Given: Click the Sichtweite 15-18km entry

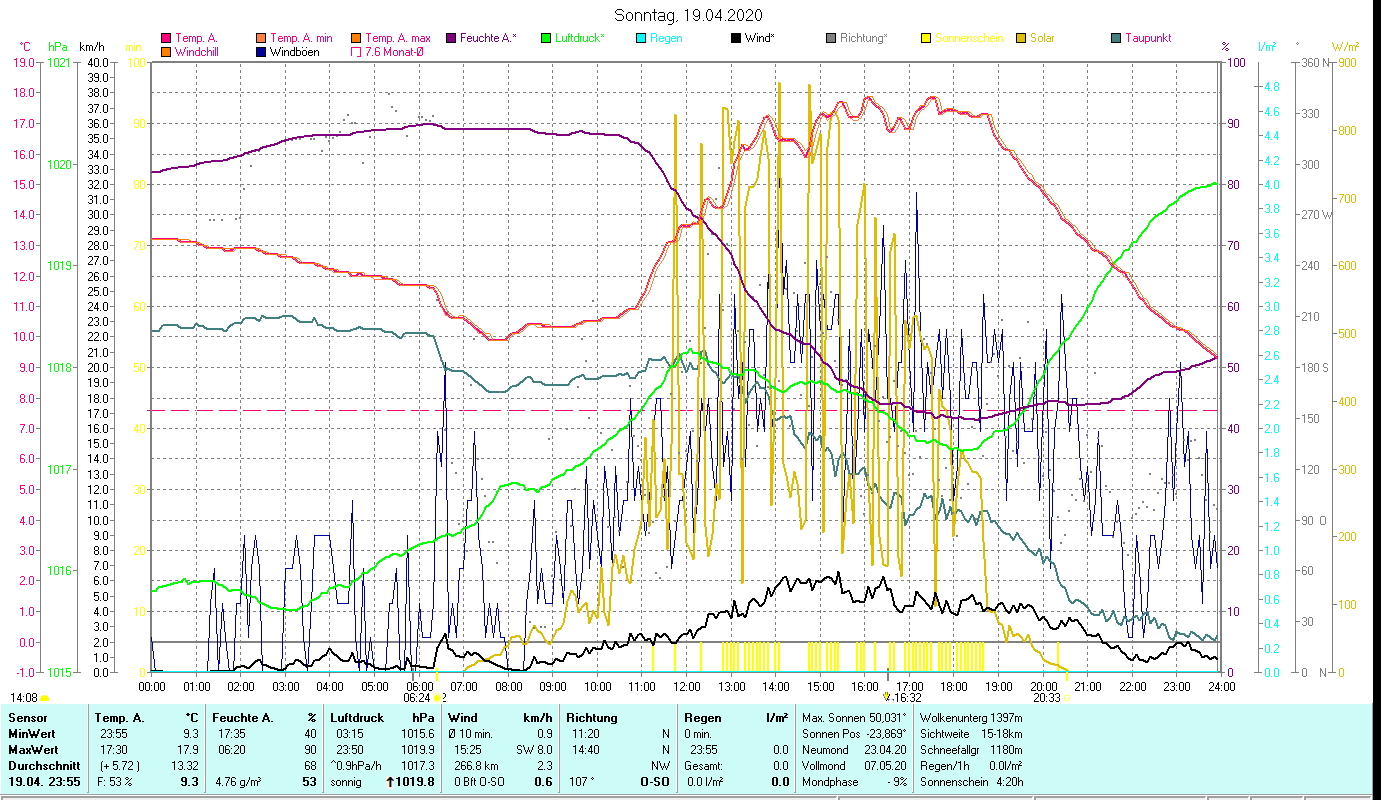Looking at the screenshot, I should (971, 734).
